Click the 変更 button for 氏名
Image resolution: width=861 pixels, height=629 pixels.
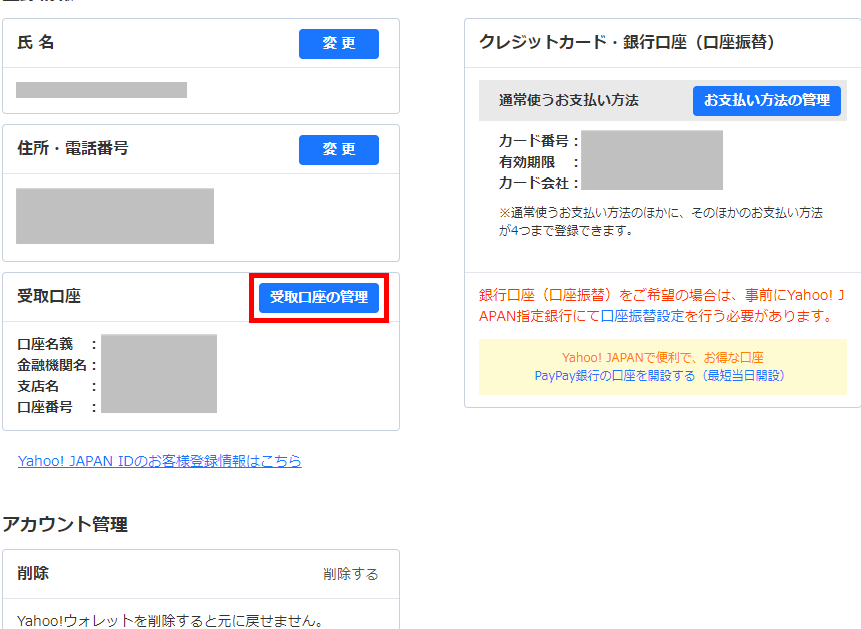338,44
